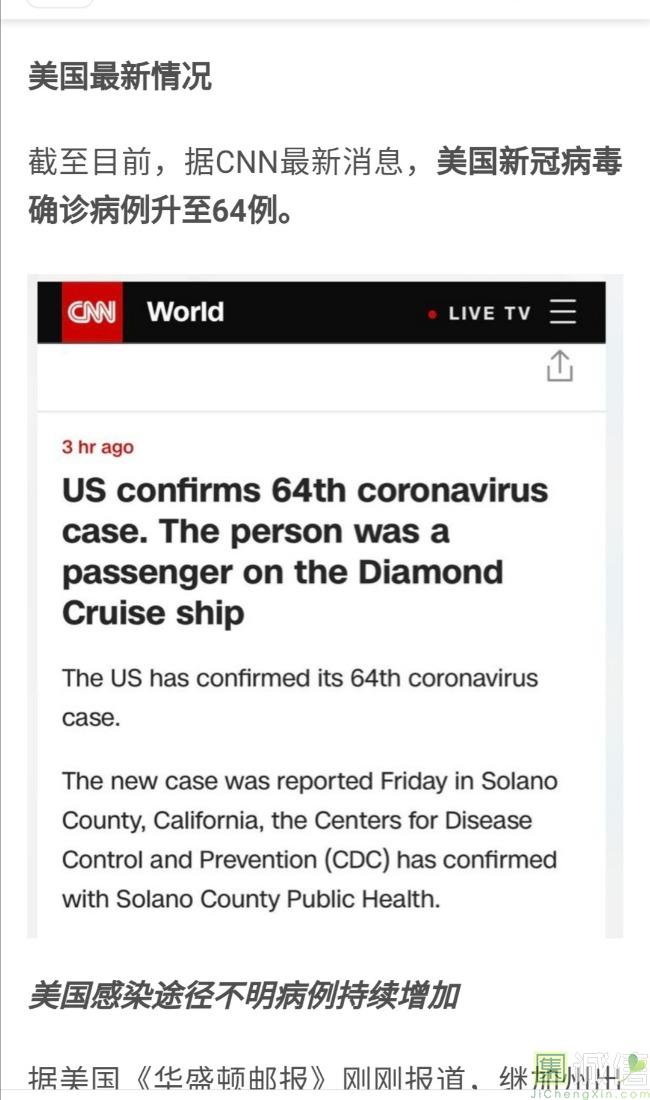Click the green watermark logo at the bottom right
Image resolution: width=650 pixels, height=1100 pixels.
pyautogui.click(x=552, y=1068)
